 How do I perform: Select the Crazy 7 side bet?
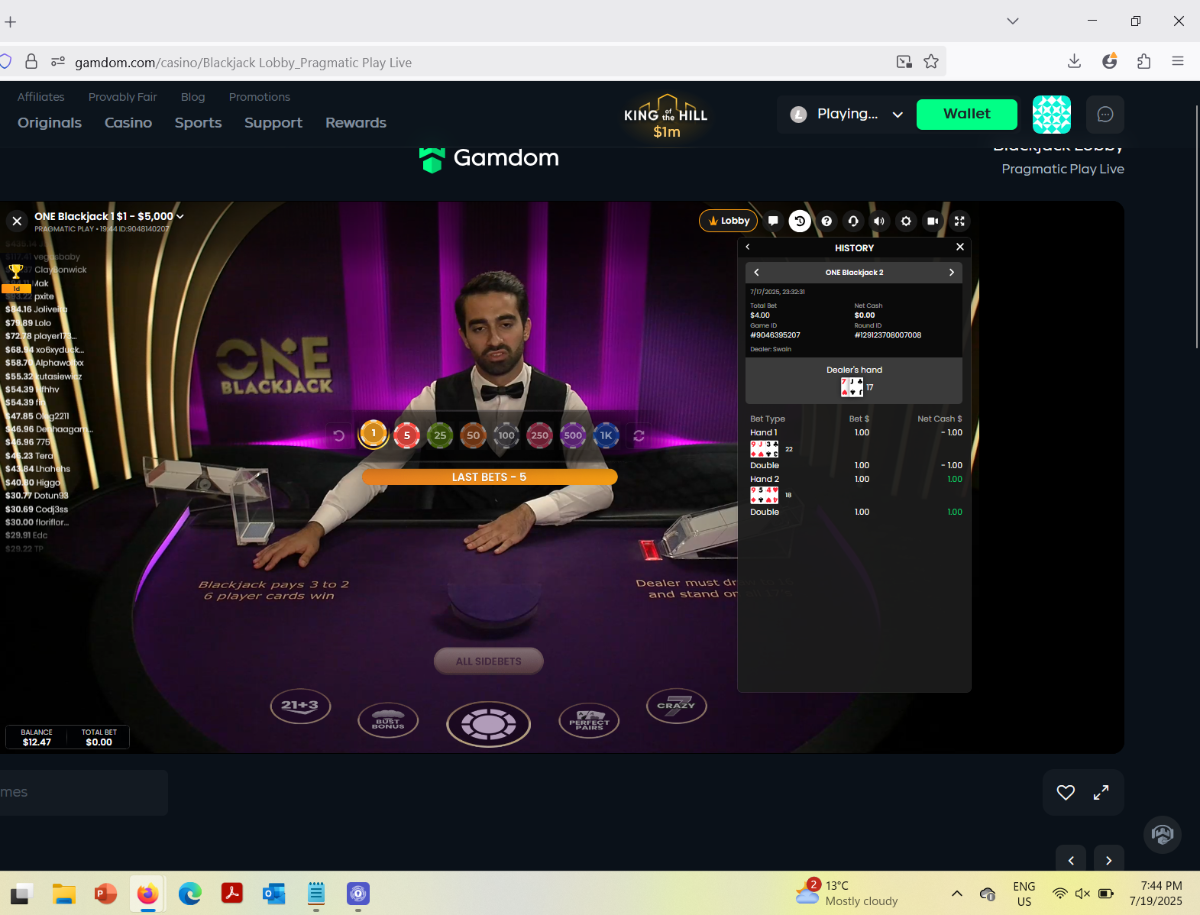tap(676, 706)
